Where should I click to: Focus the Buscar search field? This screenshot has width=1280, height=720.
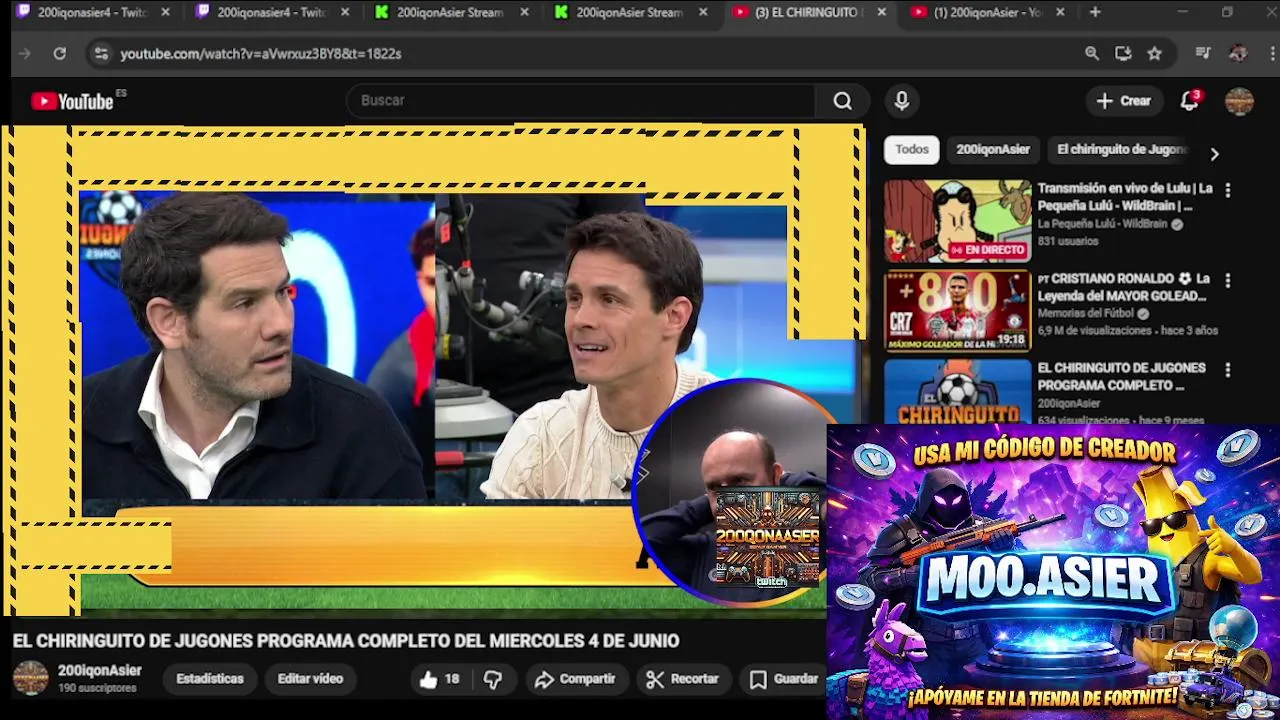[x=583, y=101]
